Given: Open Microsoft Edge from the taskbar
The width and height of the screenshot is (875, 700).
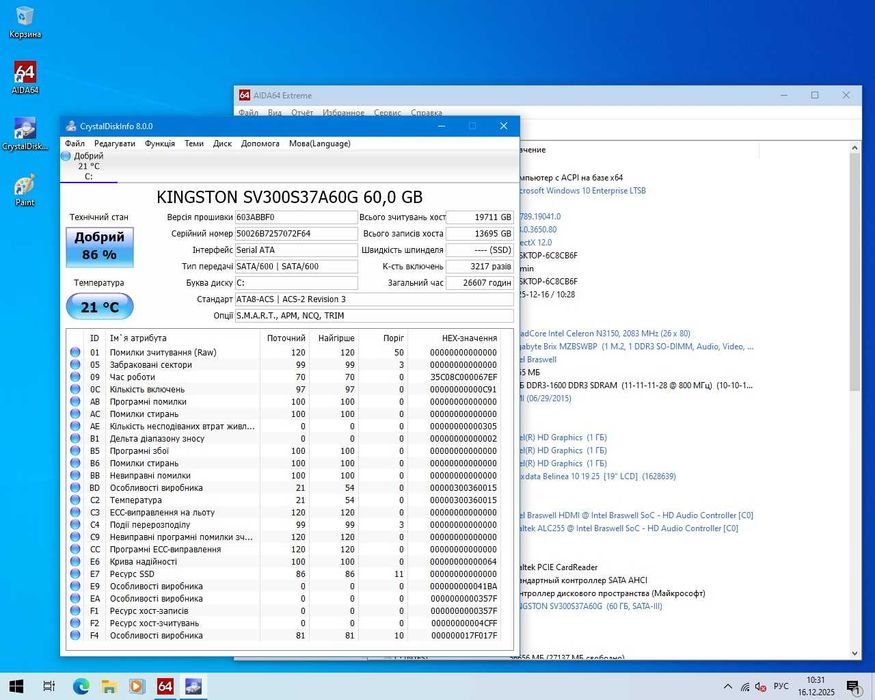Looking at the screenshot, I should [x=81, y=686].
